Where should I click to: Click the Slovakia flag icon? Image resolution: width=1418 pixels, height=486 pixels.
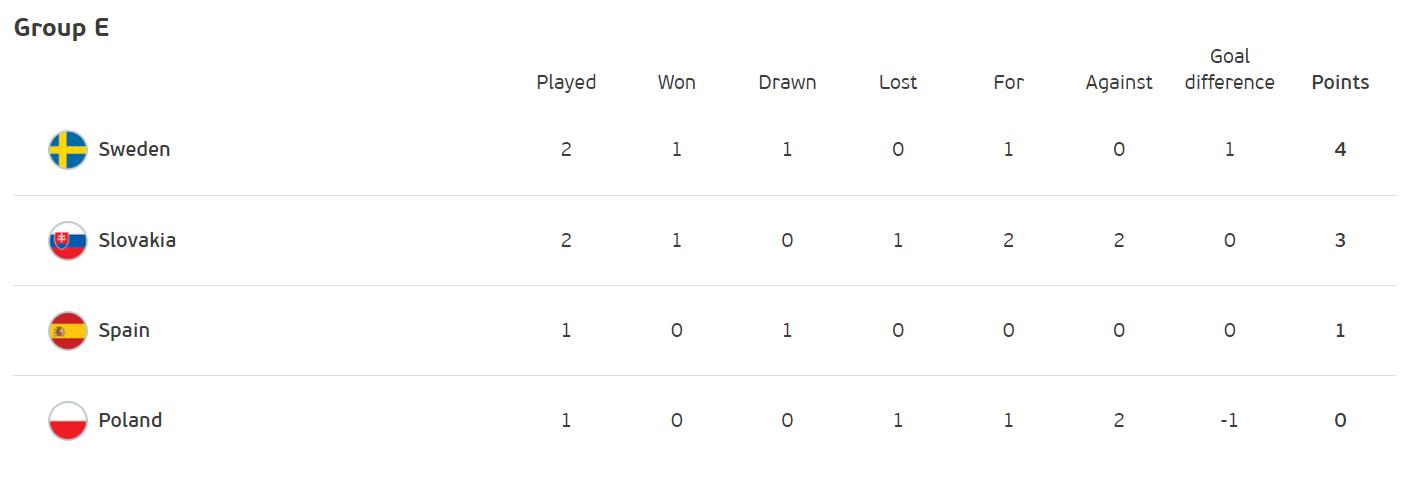[68, 240]
